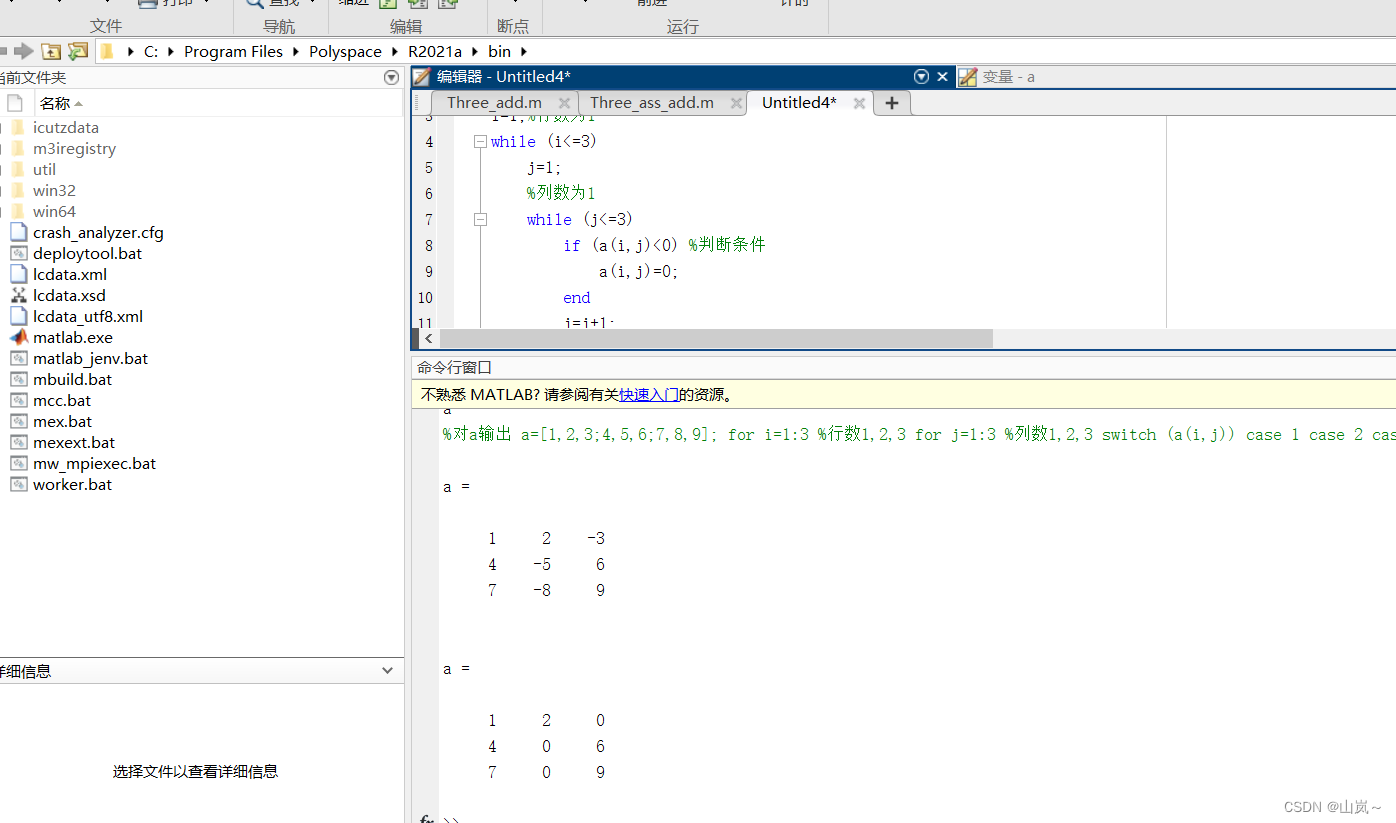Expand the path dropdown after bin
Screen dimensions: 1396x823
(523, 51)
